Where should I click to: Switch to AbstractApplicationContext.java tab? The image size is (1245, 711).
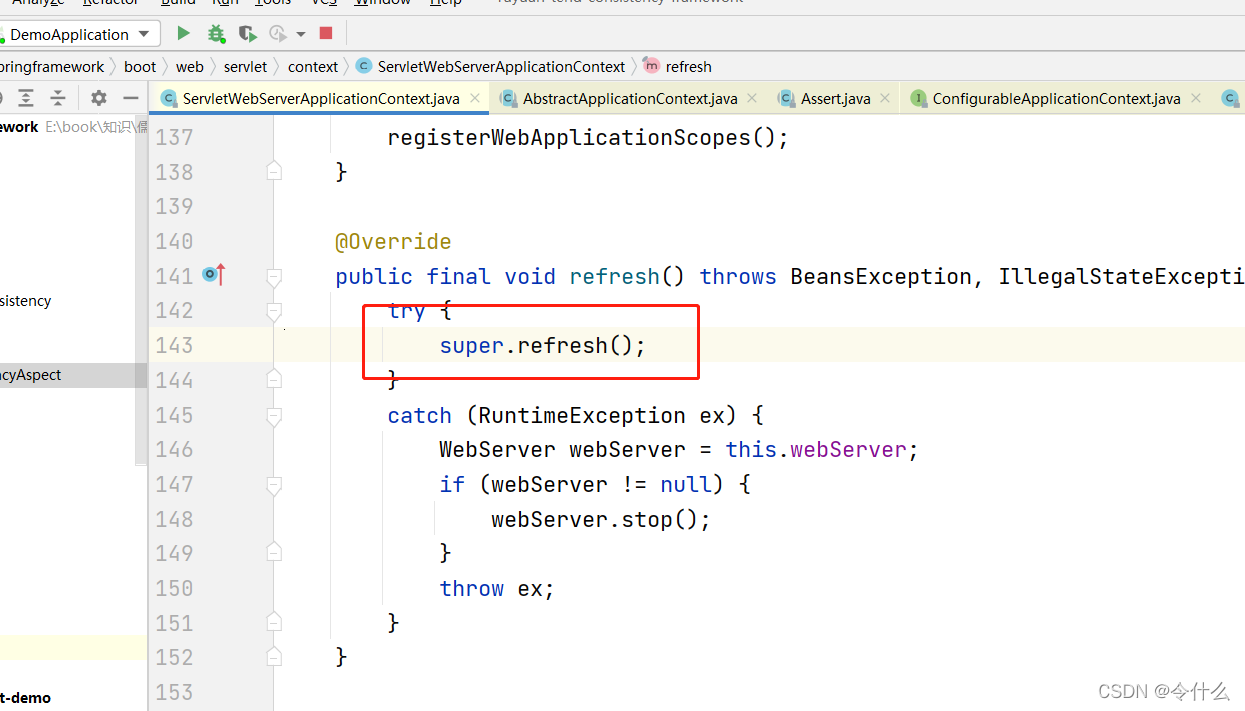(x=630, y=98)
